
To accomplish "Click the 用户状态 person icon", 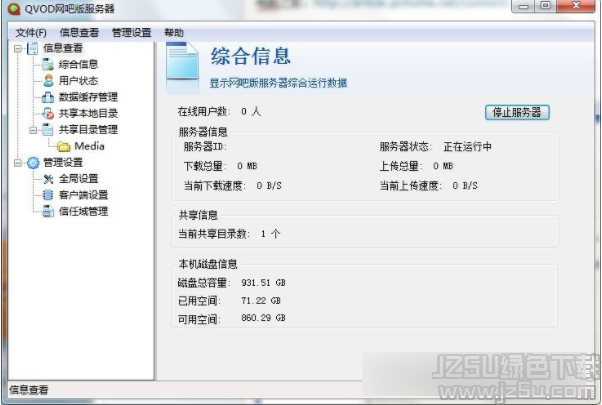I will (48, 81).
